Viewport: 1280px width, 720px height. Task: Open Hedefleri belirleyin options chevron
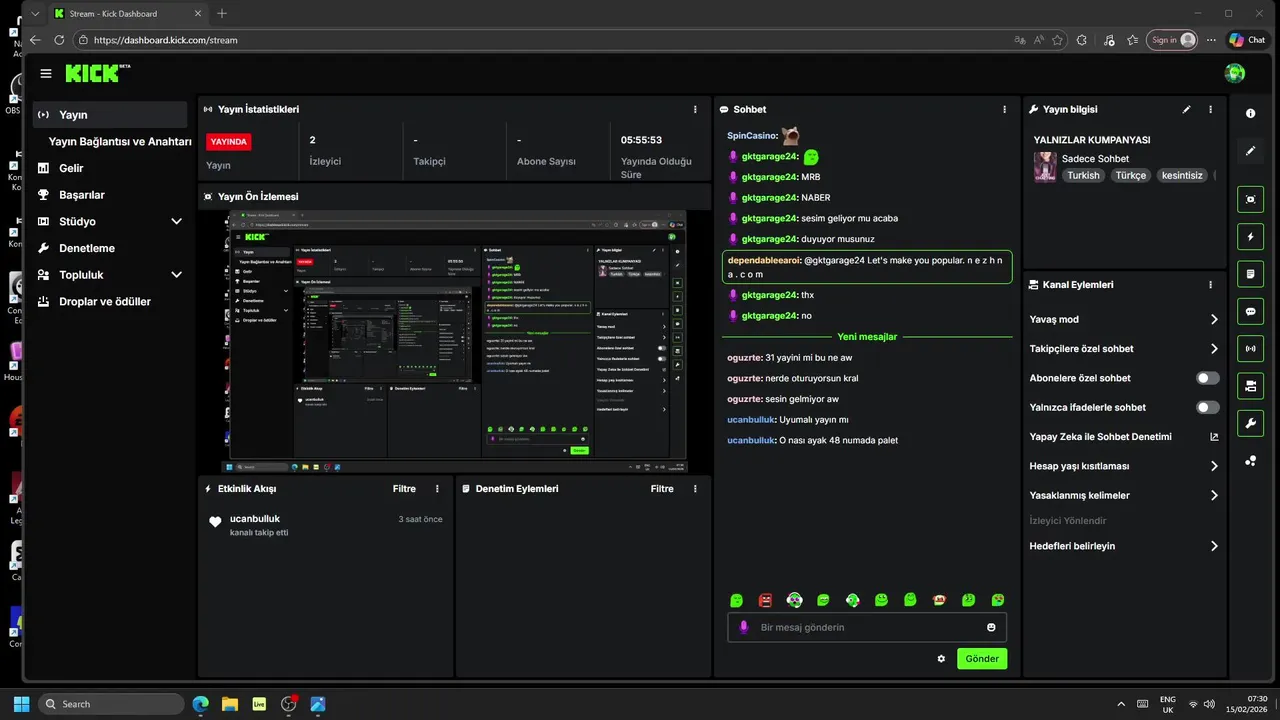click(1214, 546)
